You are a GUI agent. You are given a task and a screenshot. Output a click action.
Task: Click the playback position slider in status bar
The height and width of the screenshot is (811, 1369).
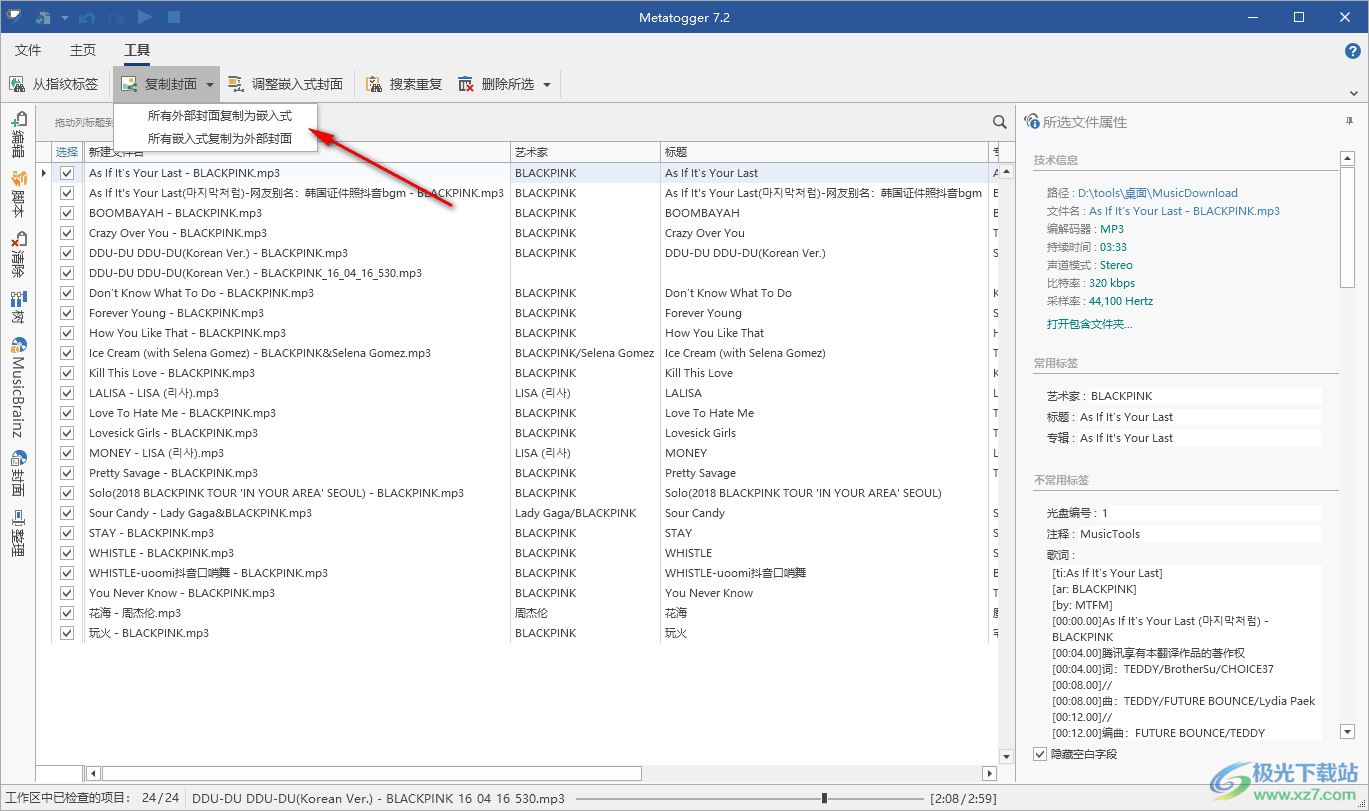tap(823, 798)
